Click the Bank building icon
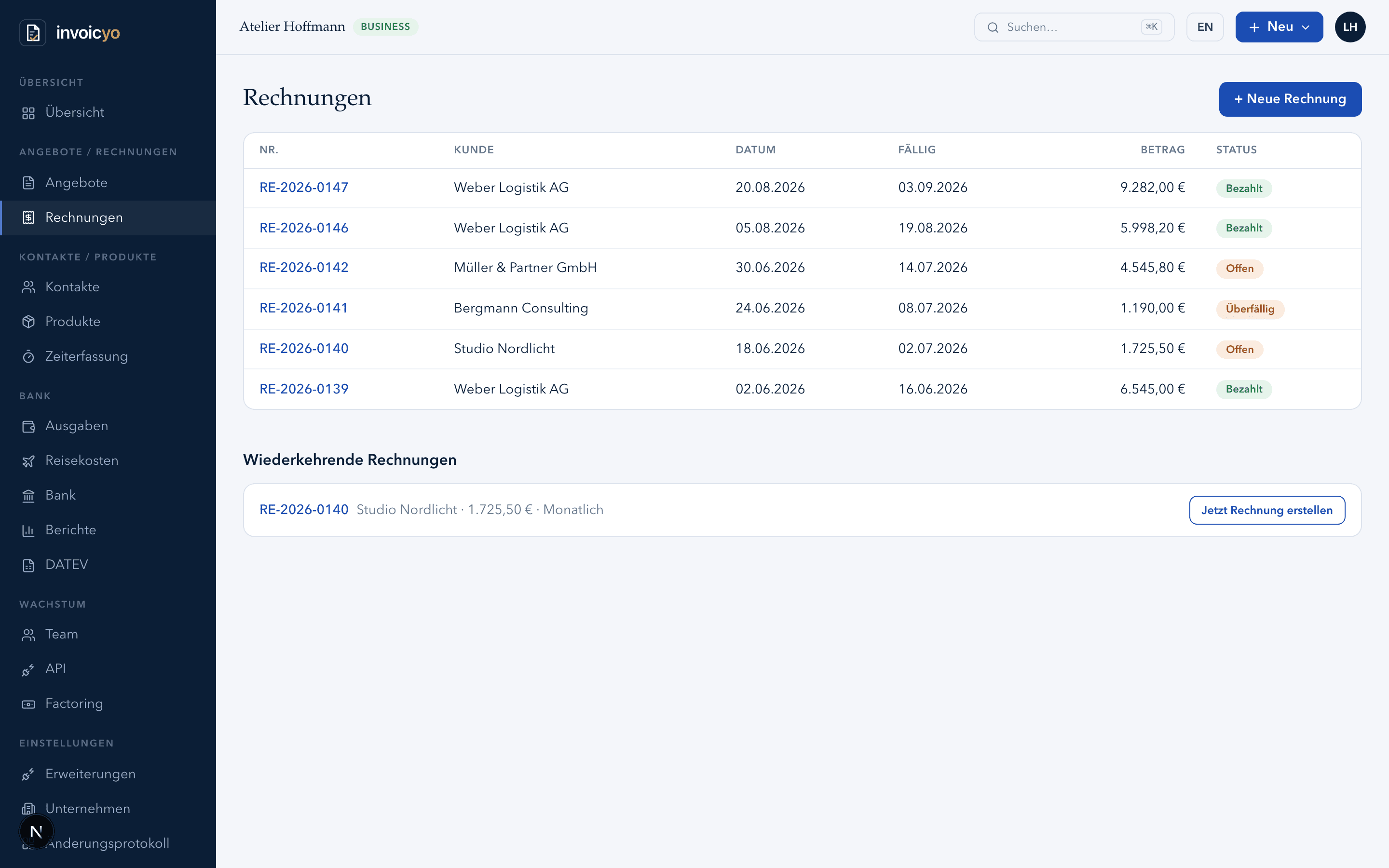Screen dimensions: 1389x868 click(x=29, y=495)
